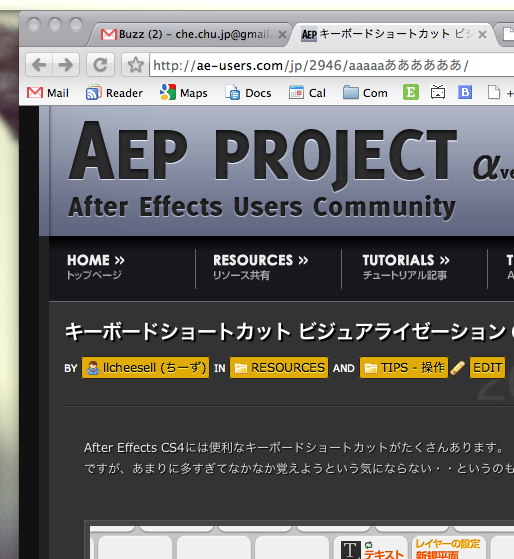Click the blank page bookmark icon
The width and height of the screenshot is (514, 559).
[494, 92]
